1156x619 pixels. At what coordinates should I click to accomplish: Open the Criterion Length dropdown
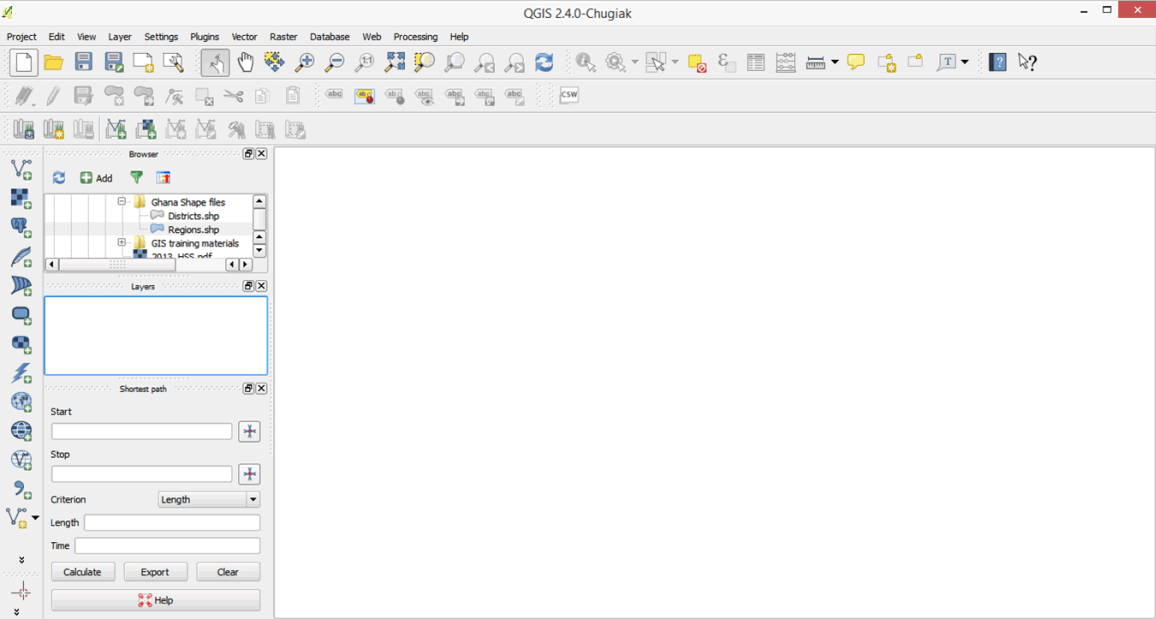click(209, 500)
